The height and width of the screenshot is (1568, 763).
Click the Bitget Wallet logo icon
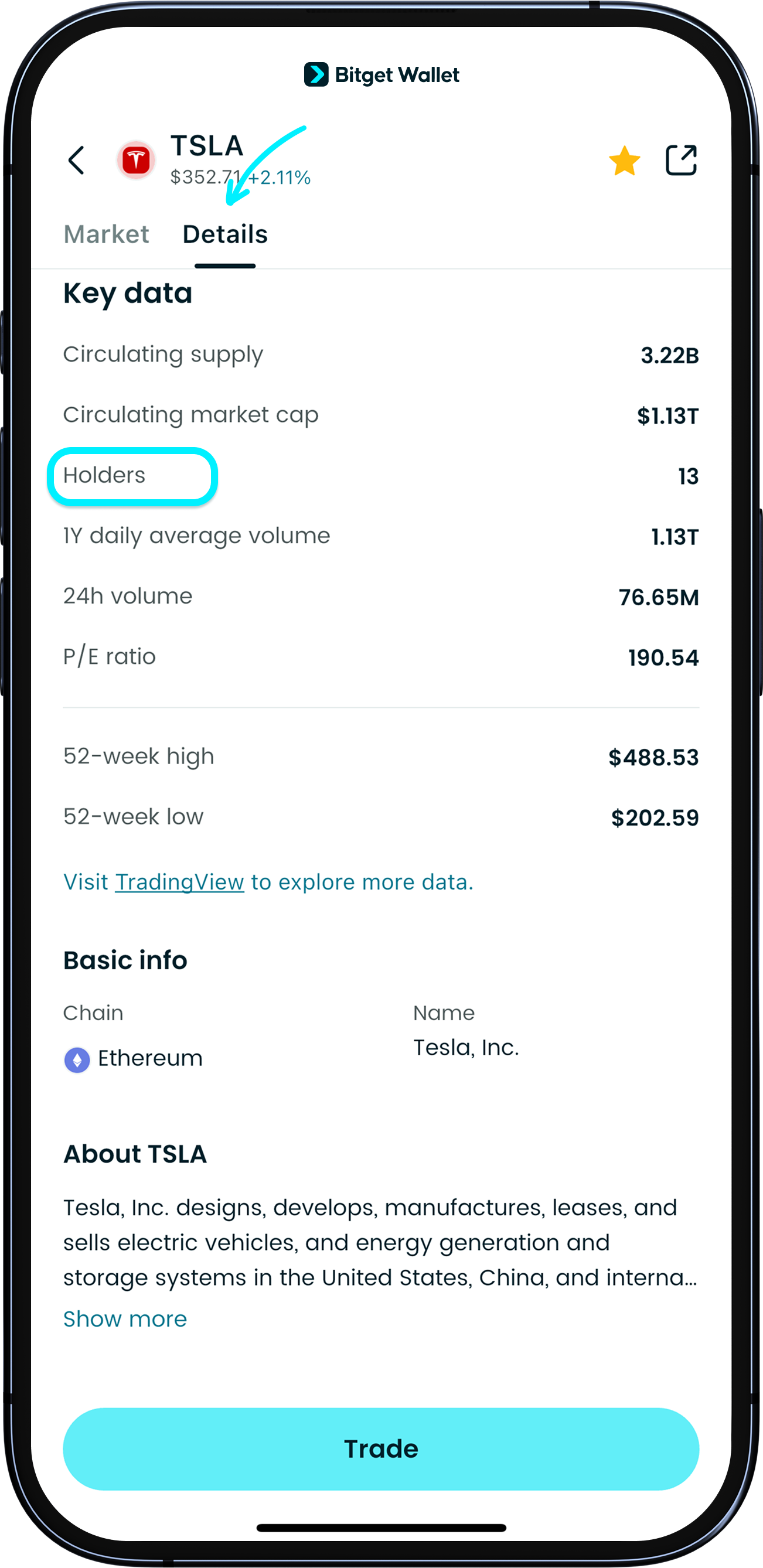316,75
